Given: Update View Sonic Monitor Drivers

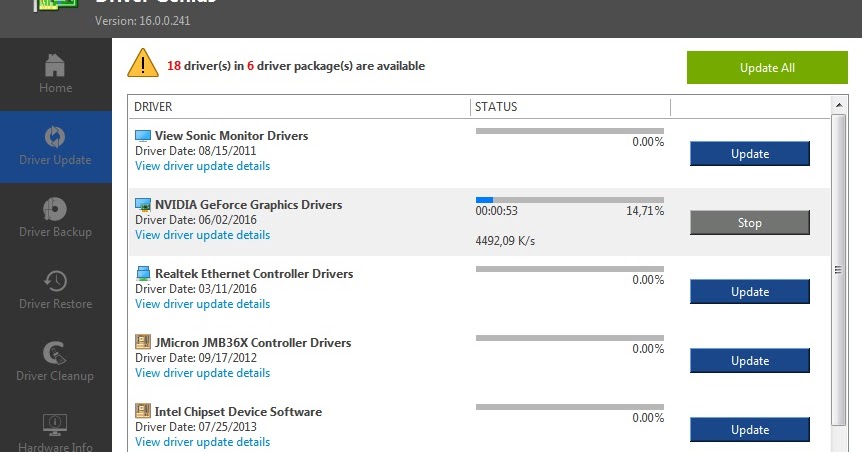Looking at the screenshot, I should click(750, 153).
